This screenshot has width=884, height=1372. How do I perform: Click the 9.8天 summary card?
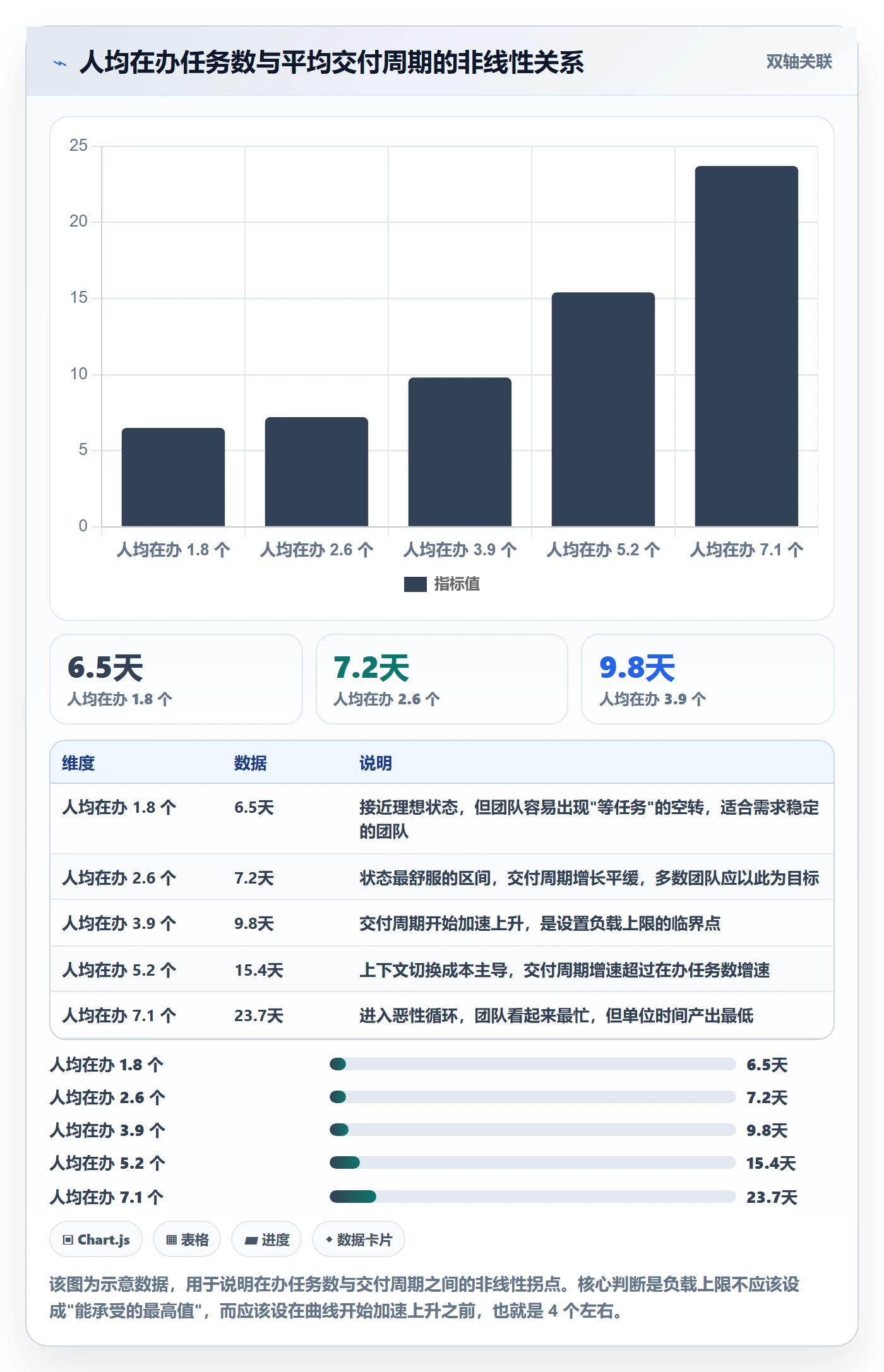point(707,679)
